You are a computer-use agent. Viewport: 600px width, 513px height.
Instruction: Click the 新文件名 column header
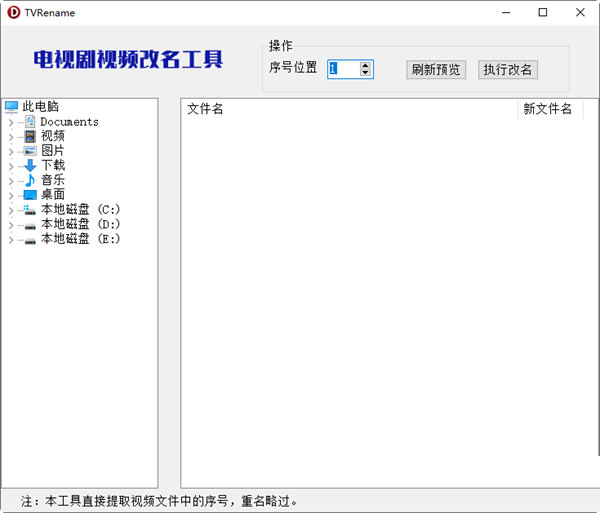pyautogui.click(x=548, y=109)
